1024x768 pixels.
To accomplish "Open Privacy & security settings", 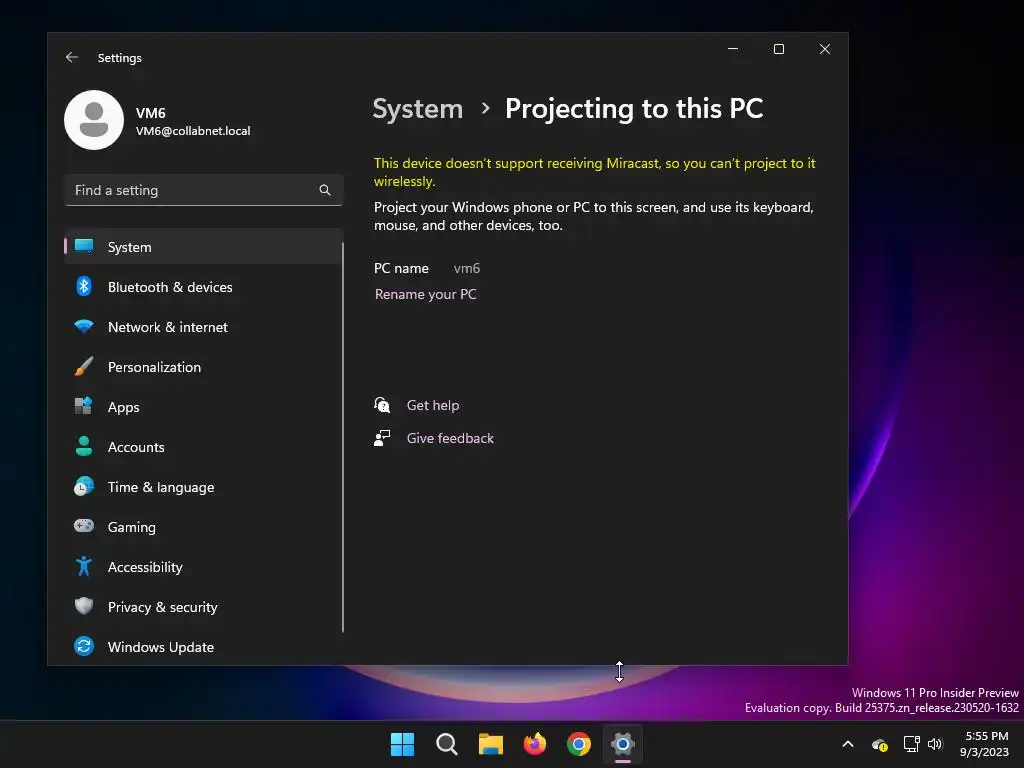I will coord(203,607).
